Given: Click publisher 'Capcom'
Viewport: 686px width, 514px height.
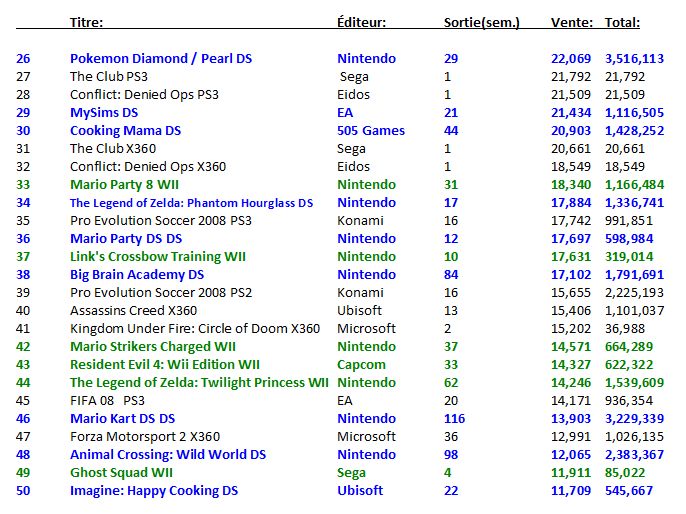Looking at the screenshot, I should (x=361, y=365).
